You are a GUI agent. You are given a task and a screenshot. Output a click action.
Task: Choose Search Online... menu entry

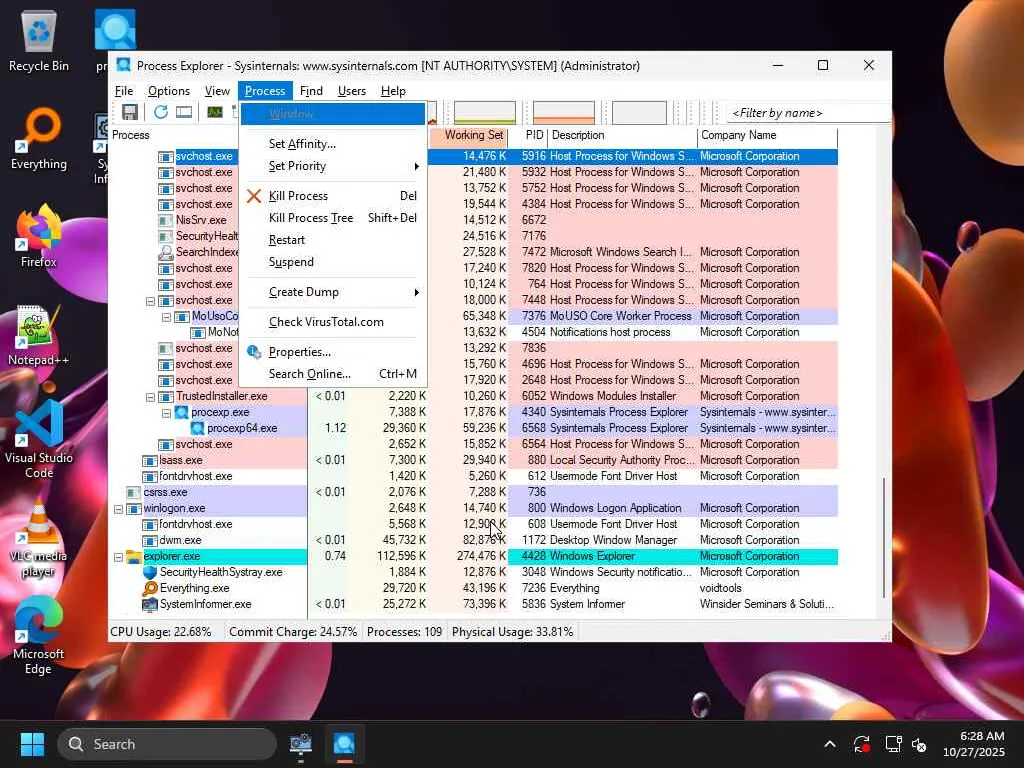coord(333,374)
